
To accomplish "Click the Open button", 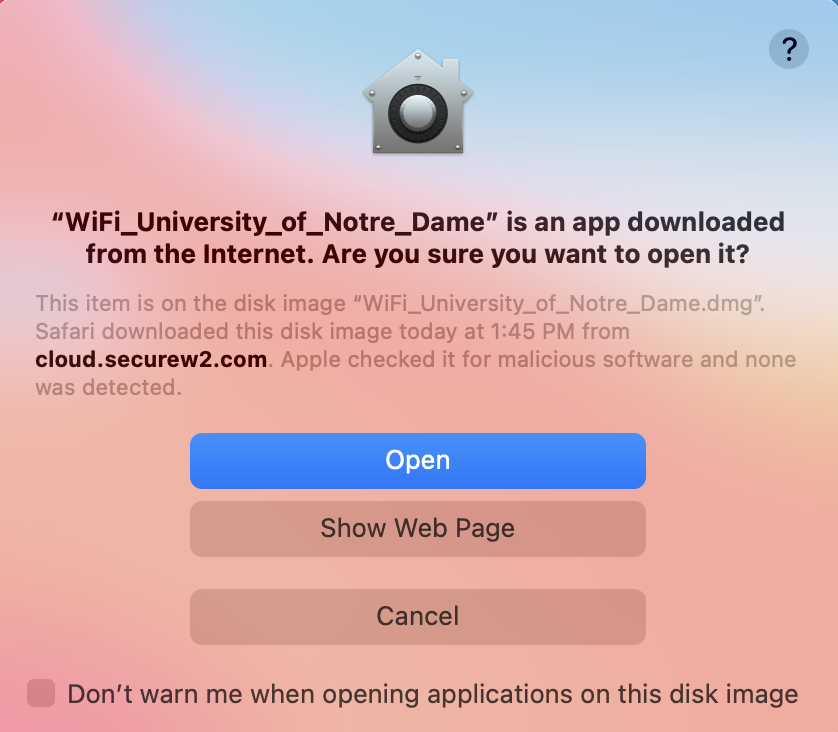I will pyautogui.click(x=418, y=461).
